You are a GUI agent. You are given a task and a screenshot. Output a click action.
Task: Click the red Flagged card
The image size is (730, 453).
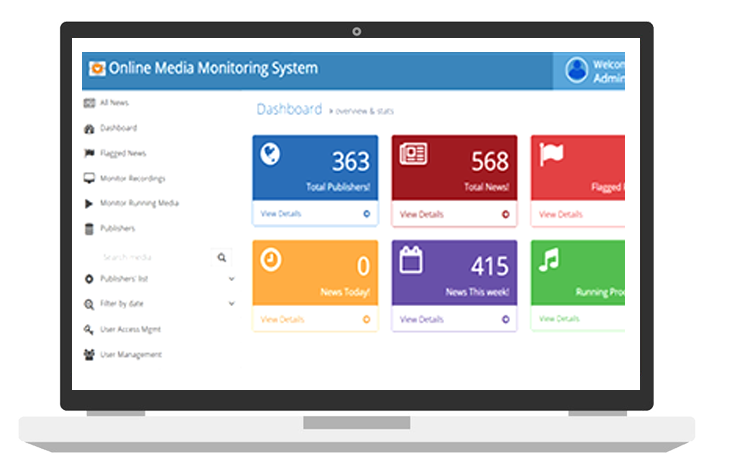coord(577,167)
